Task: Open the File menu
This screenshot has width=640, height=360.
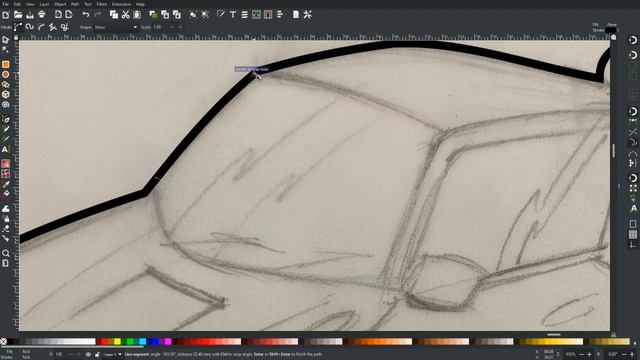Action: point(6,4)
